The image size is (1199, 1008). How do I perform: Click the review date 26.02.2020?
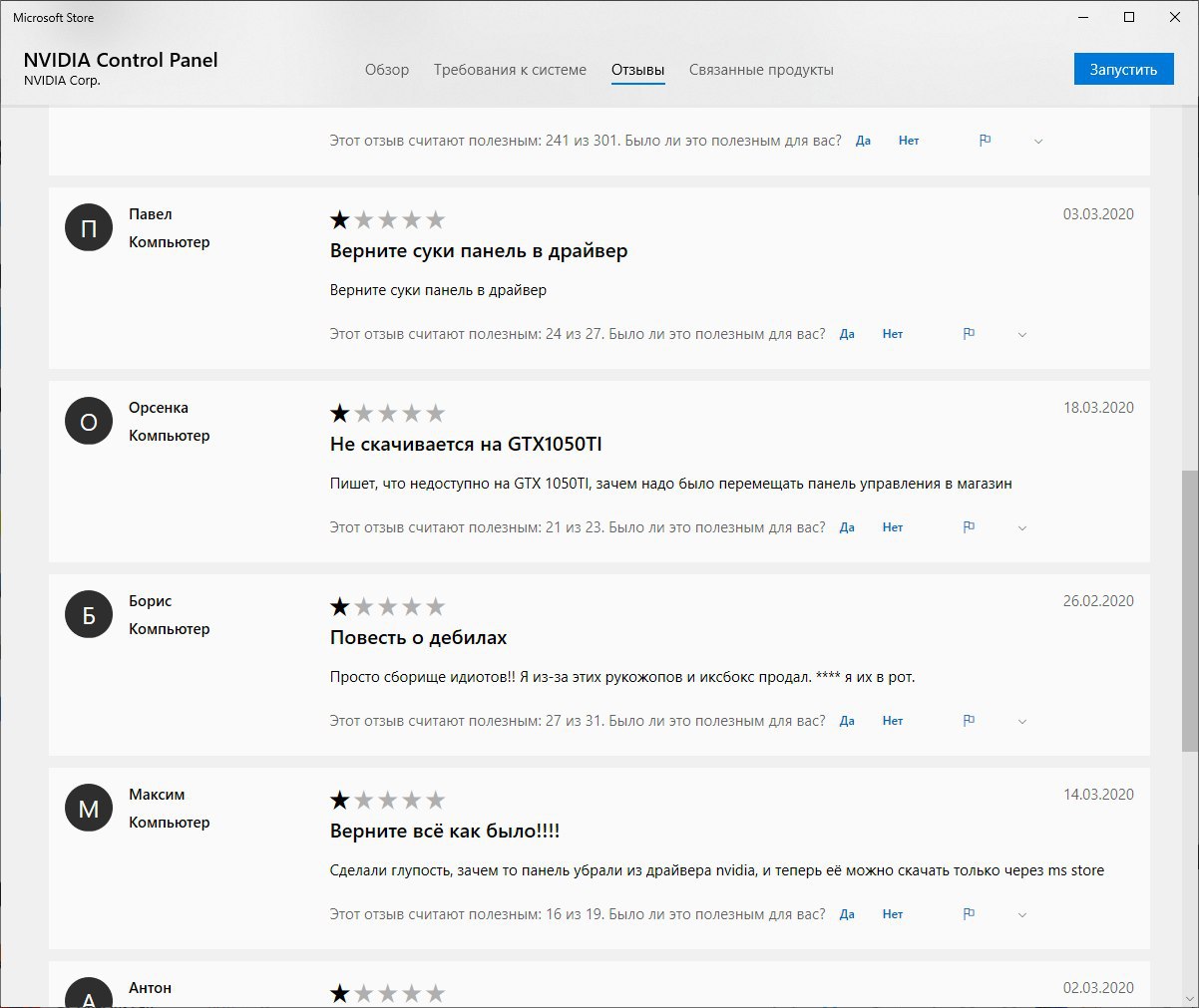1098,601
